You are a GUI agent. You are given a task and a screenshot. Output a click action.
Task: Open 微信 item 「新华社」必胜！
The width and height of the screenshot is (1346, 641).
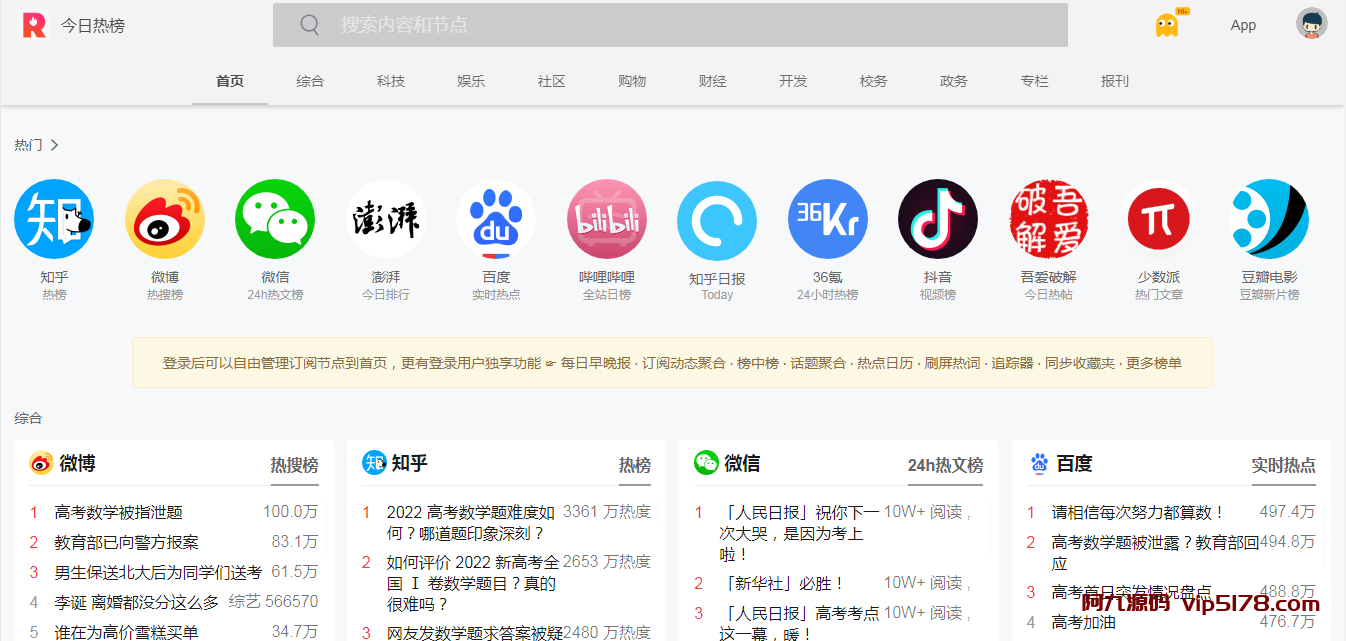(782, 583)
